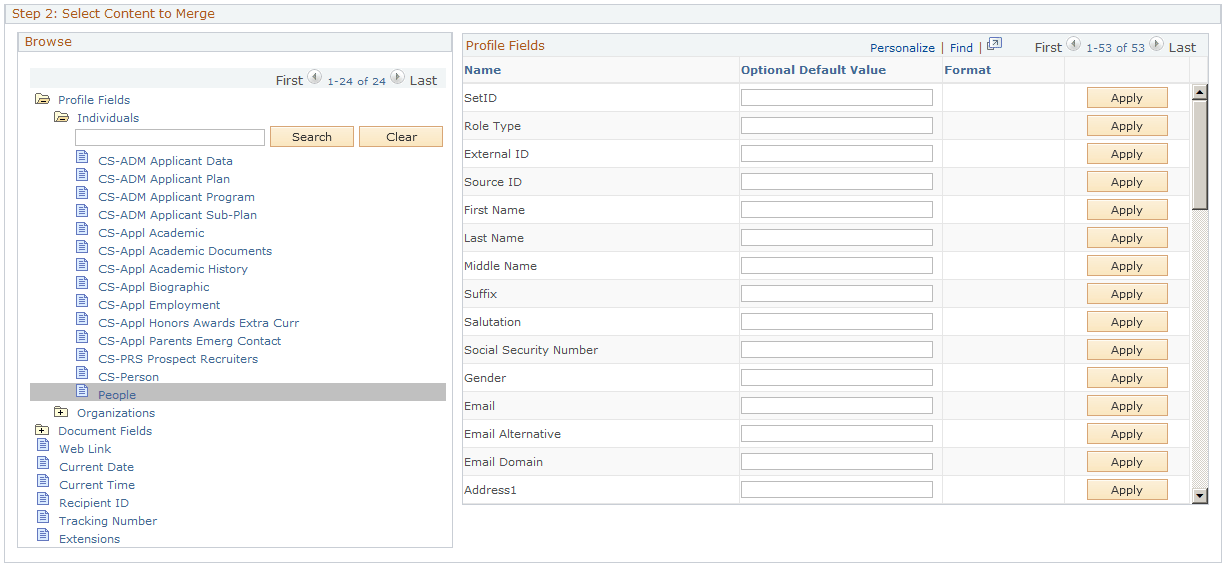
Task: Click document icon beside CS-Appl Honors Awards Extra Curr
Action: point(83,321)
